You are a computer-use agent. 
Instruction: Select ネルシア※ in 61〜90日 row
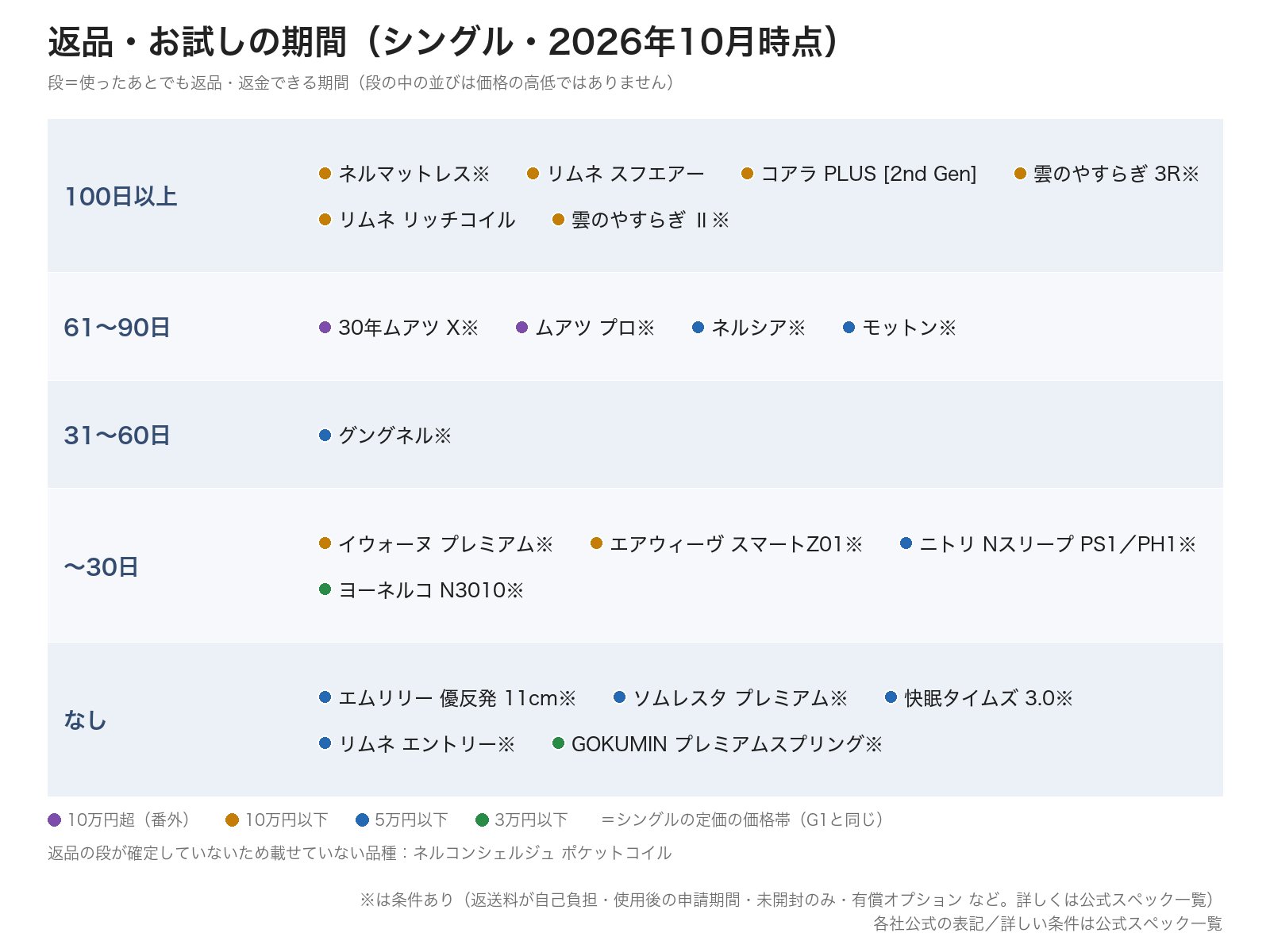[749, 328]
